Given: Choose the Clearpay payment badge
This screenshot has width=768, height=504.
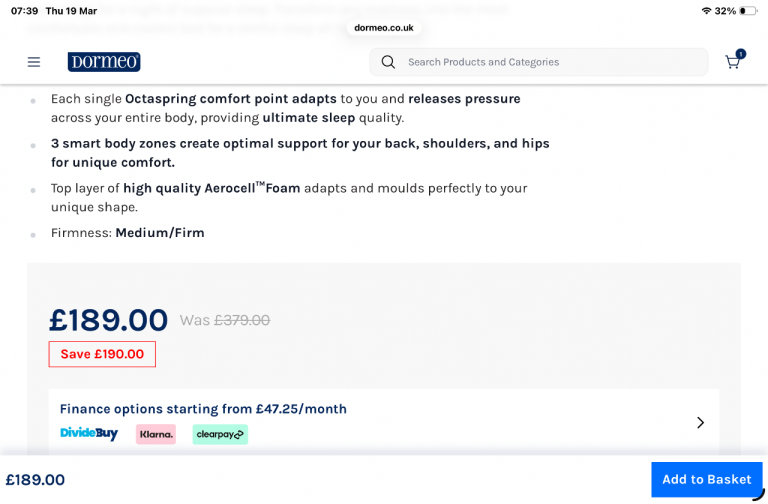Looking at the screenshot, I should pyautogui.click(x=220, y=434).
